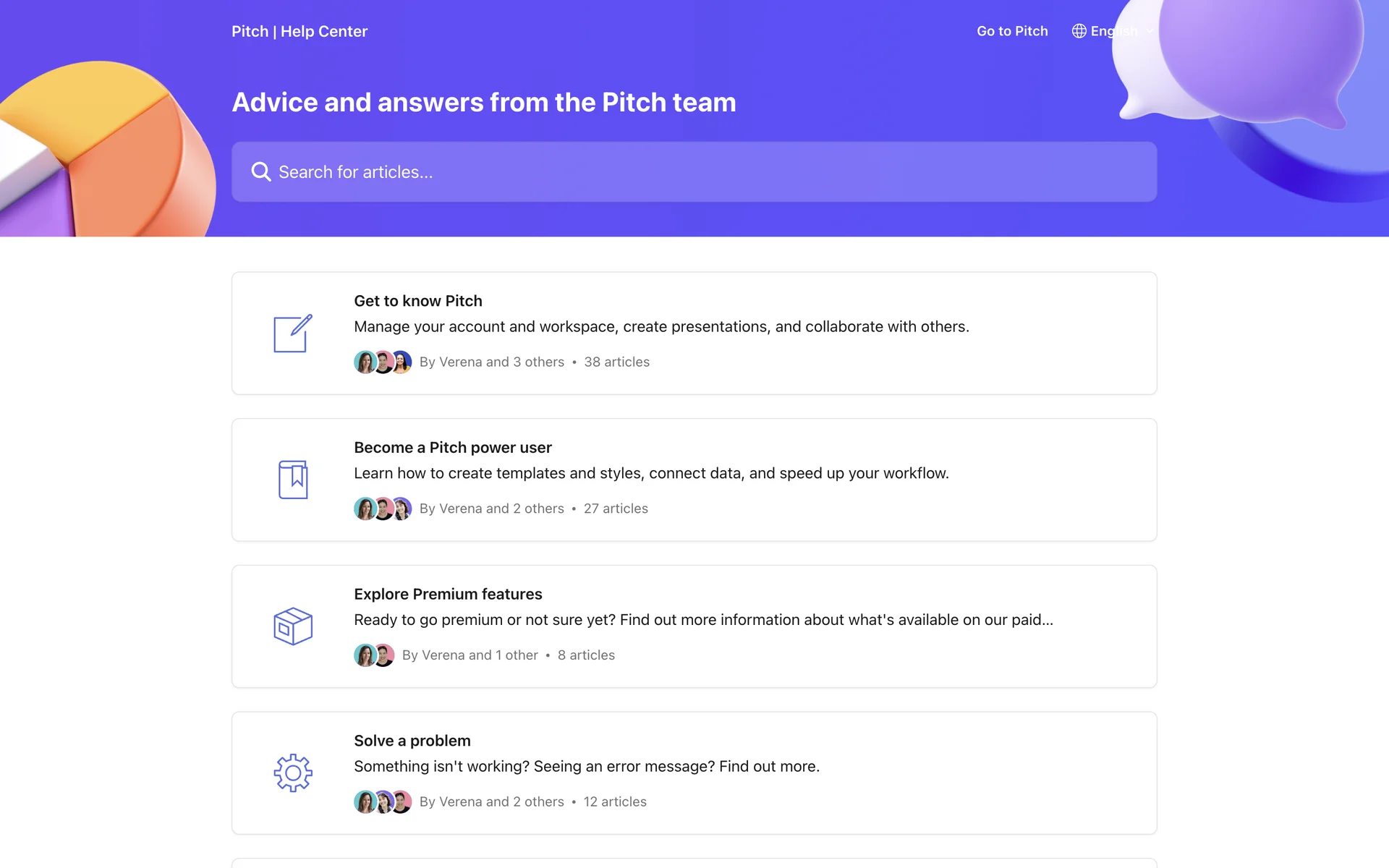Image resolution: width=1389 pixels, height=868 pixels.
Task: Go to Pitch via the header link
Action: pyautogui.click(x=1012, y=31)
